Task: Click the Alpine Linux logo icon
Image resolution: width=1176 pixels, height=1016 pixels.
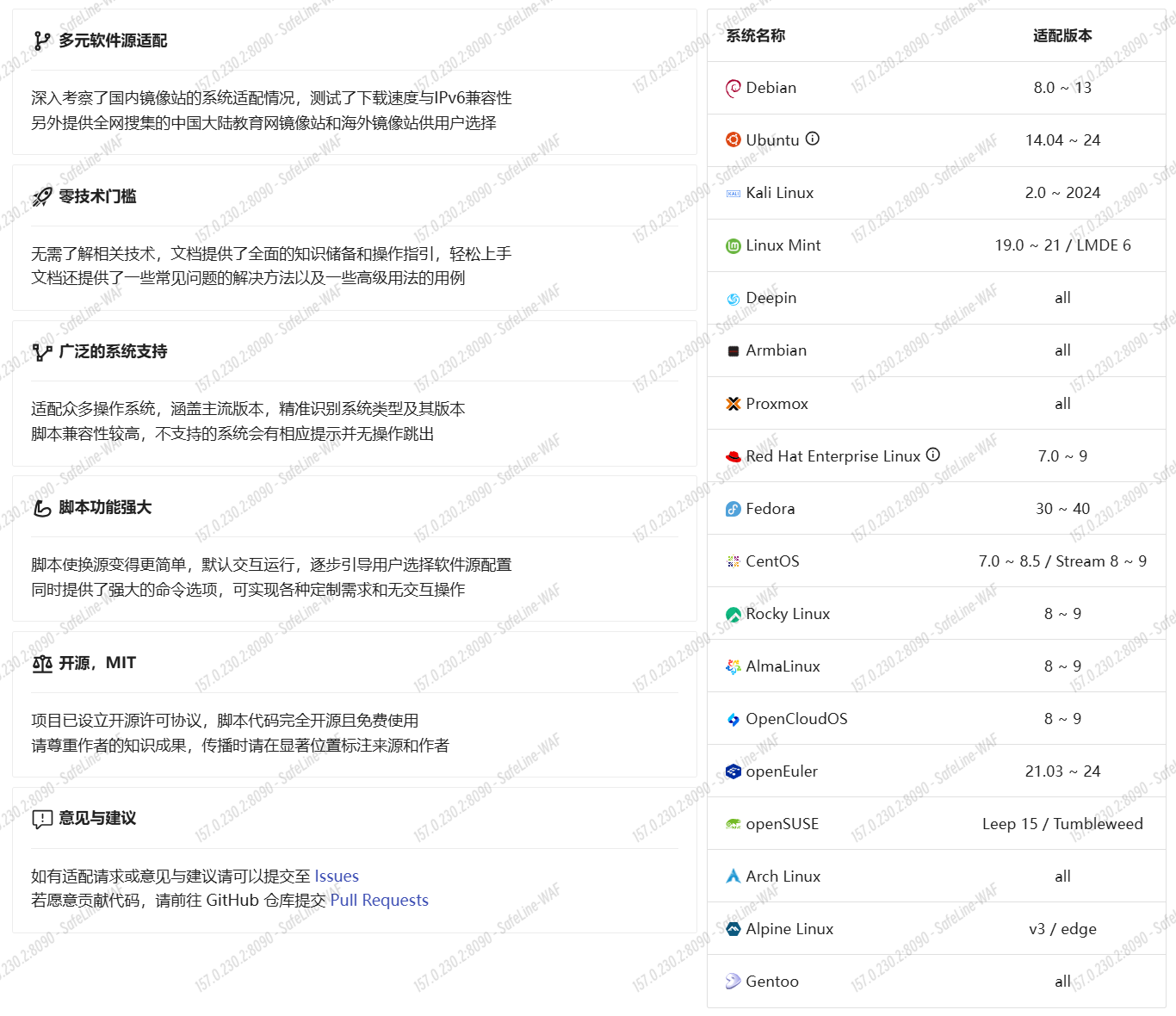Action: point(733,929)
